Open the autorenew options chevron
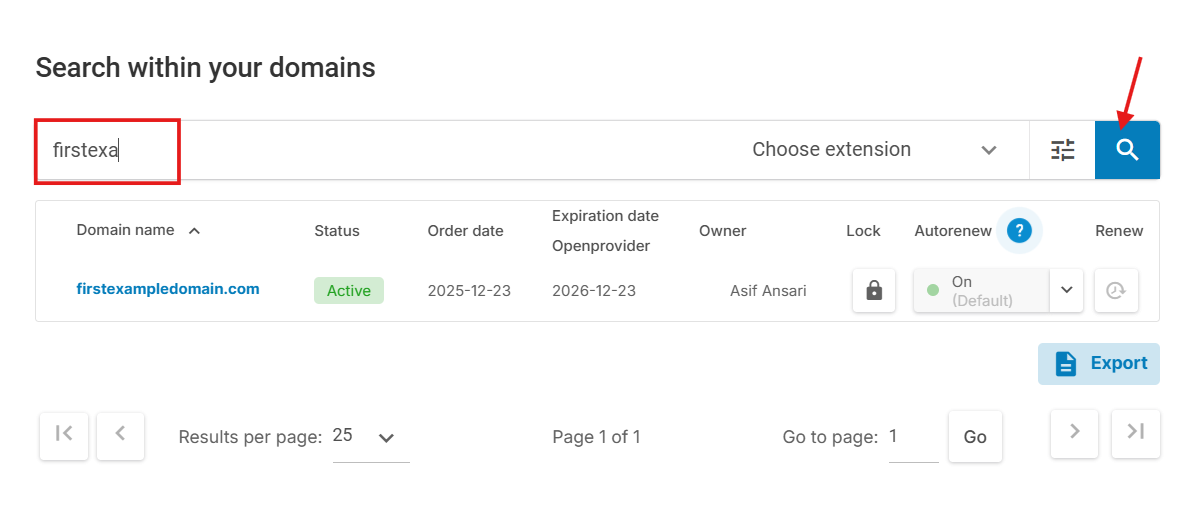 click(1067, 290)
